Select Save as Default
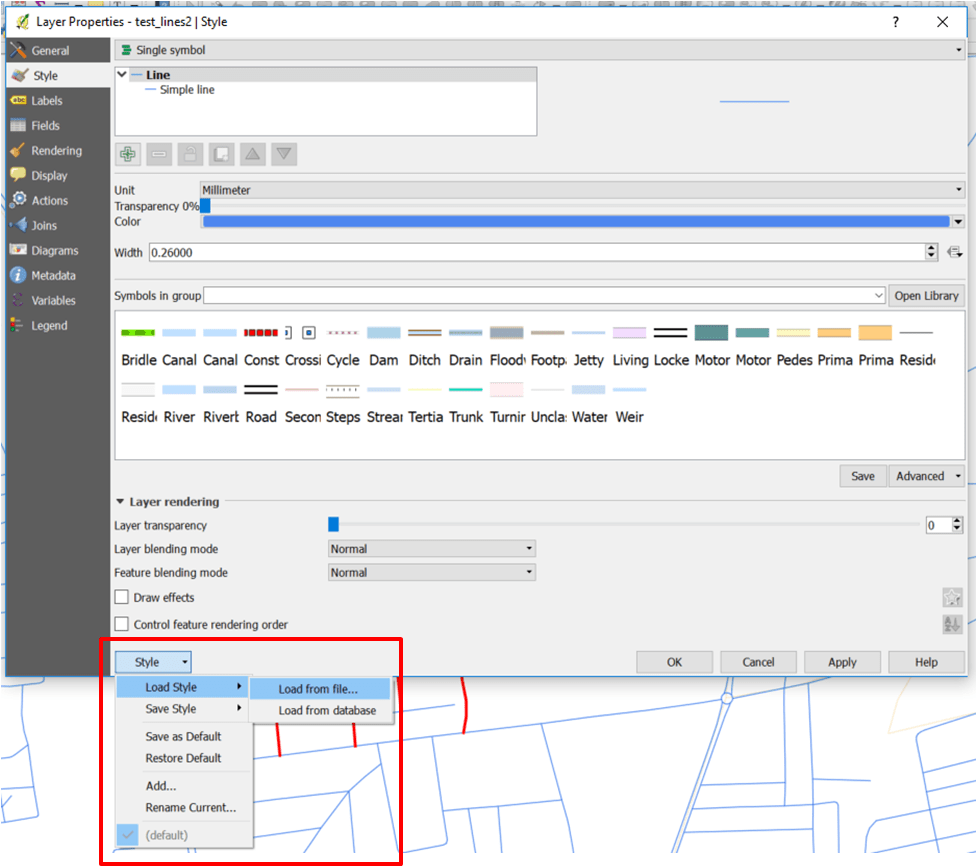The width and height of the screenshot is (977, 867). (x=183, y=736)
